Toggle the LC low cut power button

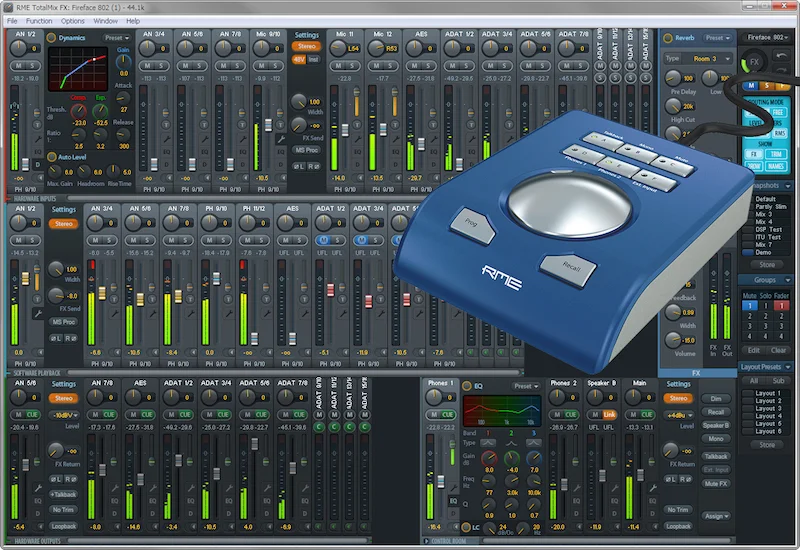tap(466, 527)
